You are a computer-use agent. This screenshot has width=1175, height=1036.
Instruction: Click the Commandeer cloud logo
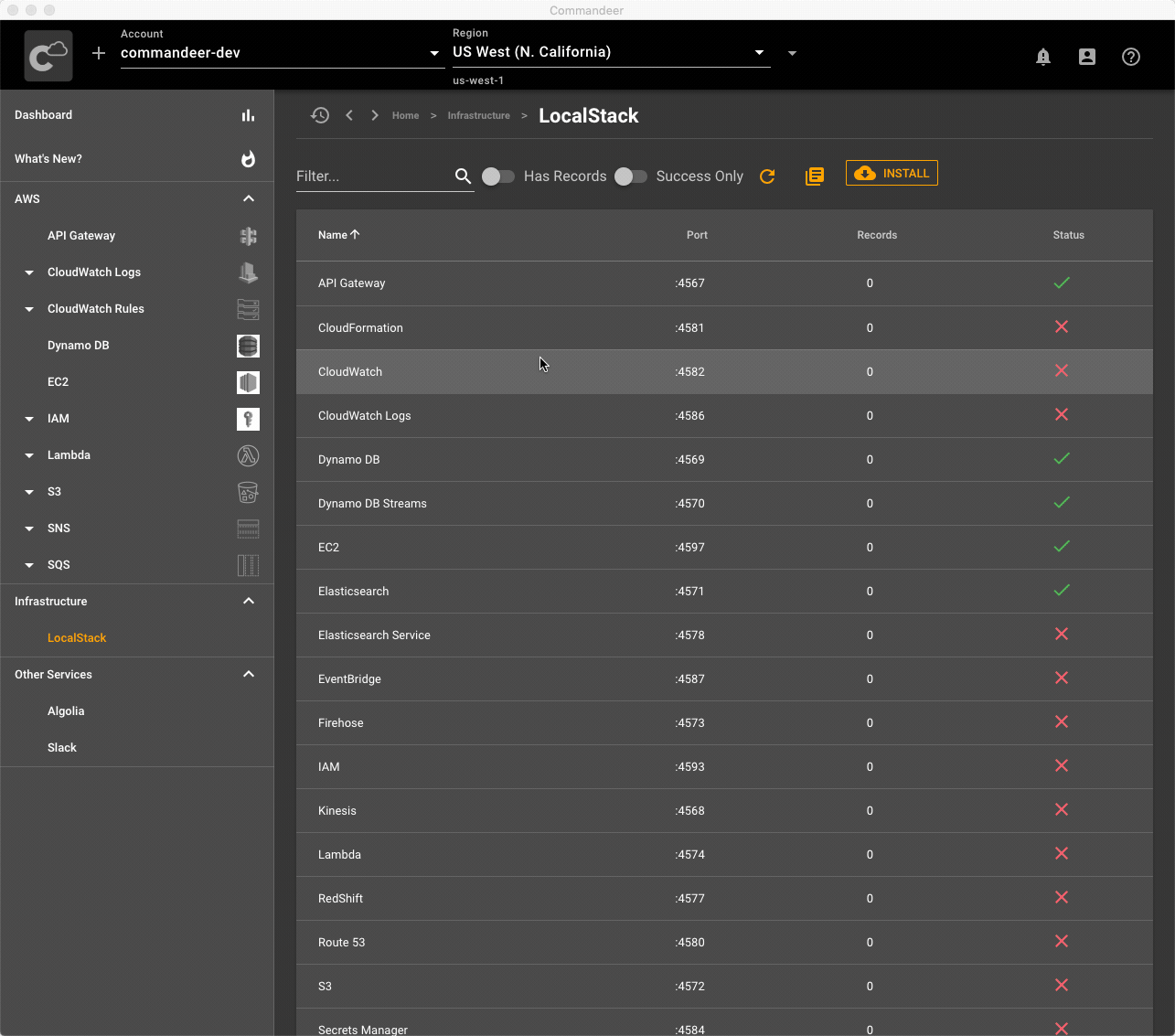pos(48,56)
